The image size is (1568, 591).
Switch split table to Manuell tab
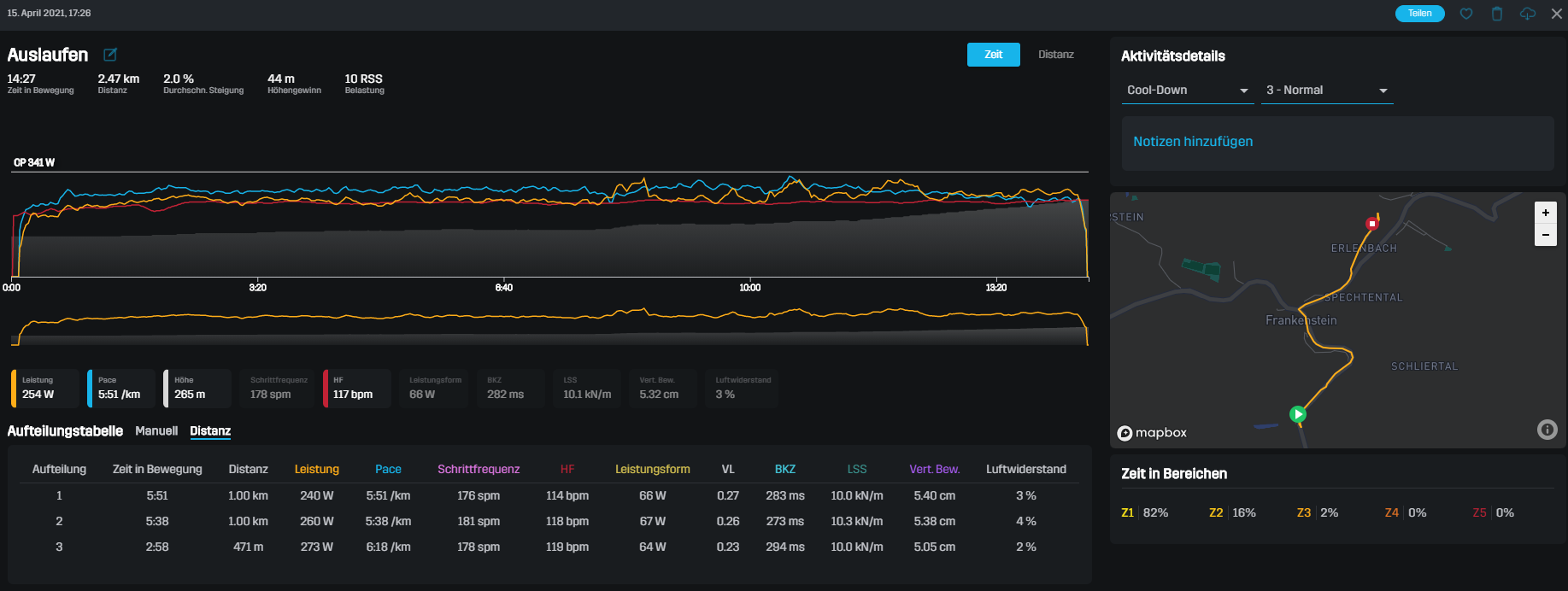pos(156,431)
